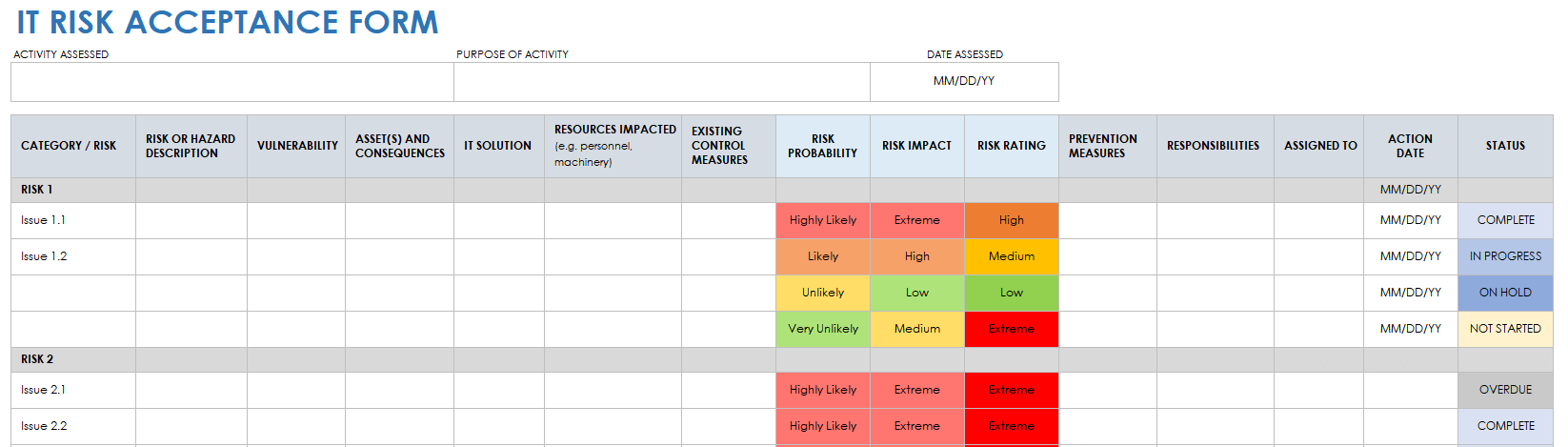This screenshot has width=1568, height=447.
Task: Select the orange High risk rating for Issue 1.1
Action: click(x=1011, y=220)
